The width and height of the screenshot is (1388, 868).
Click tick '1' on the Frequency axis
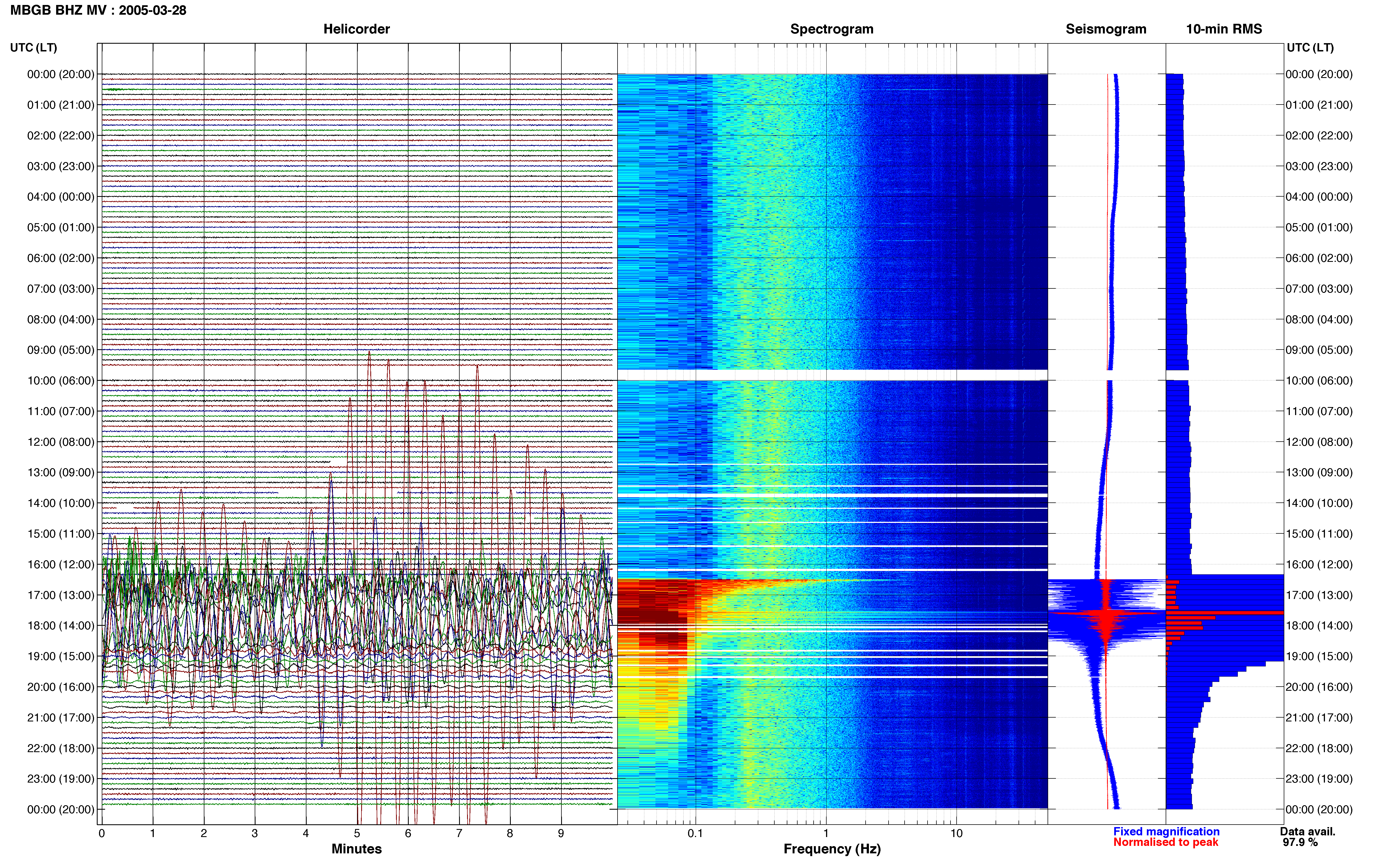(826, 833)
